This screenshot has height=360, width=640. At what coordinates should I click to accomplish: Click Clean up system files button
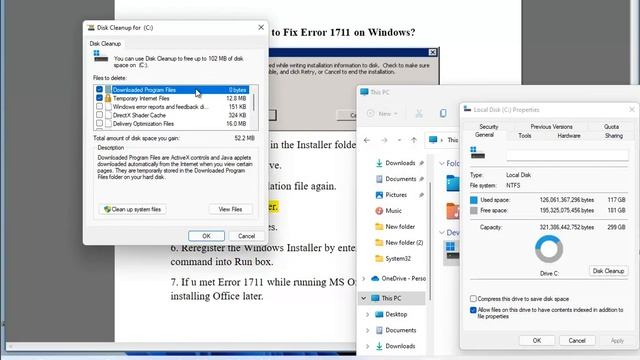pos(132,209)
